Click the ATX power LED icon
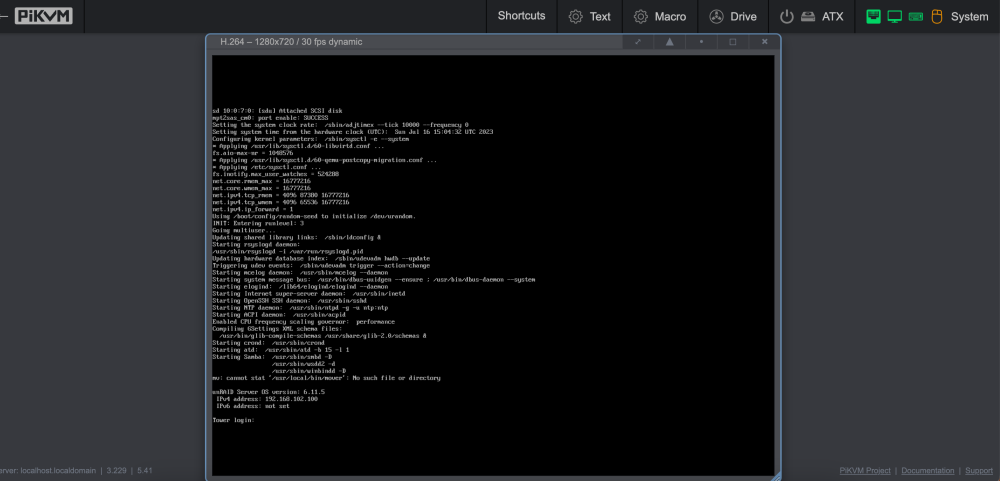This screenshot has width=1000, height=481. point(787,17)
